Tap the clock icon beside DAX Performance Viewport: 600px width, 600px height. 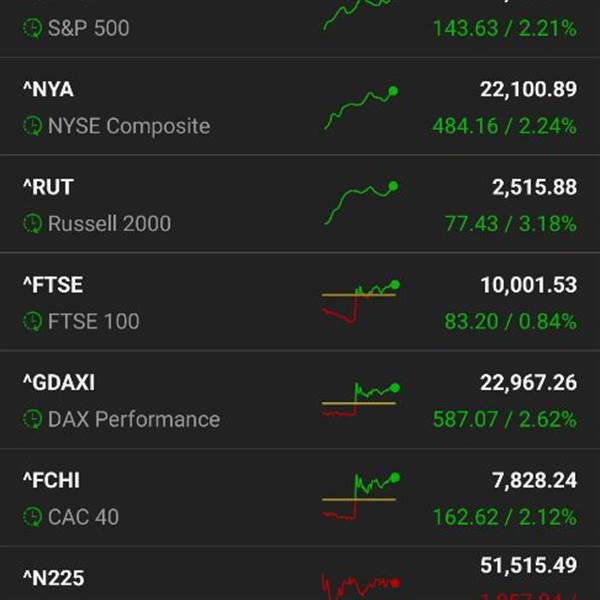33,419
